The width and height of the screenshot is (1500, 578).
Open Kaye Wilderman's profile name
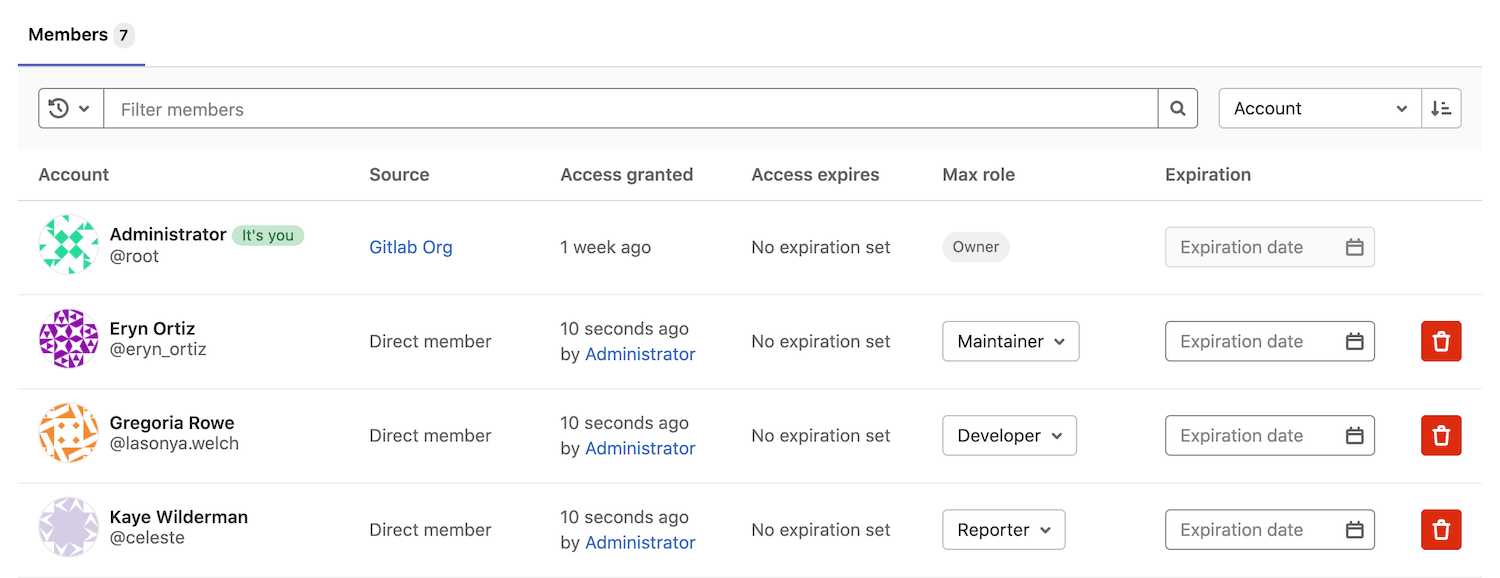pyautogui.click(x=179, y=517)
